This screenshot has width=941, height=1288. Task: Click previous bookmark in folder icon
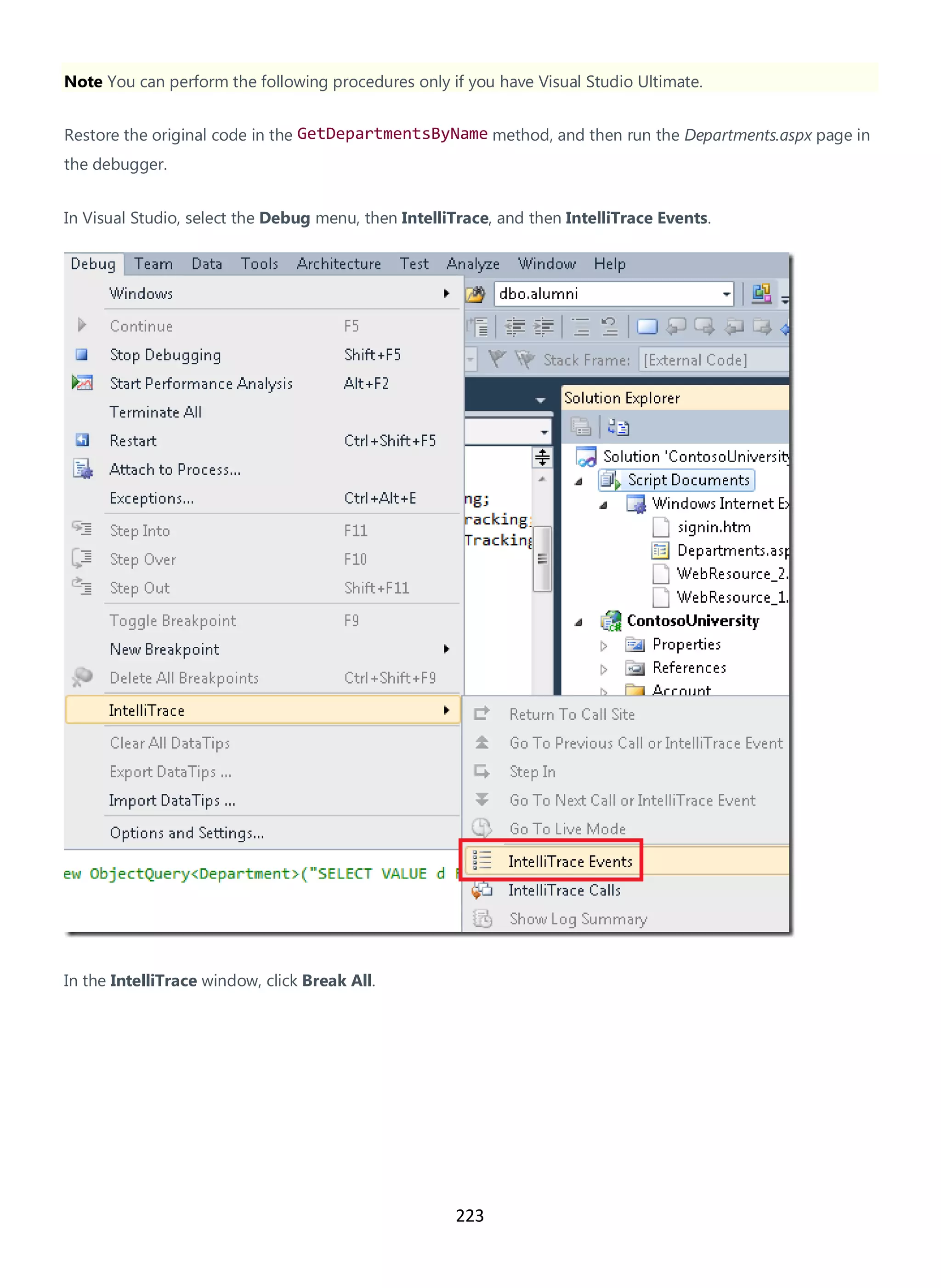734,326
